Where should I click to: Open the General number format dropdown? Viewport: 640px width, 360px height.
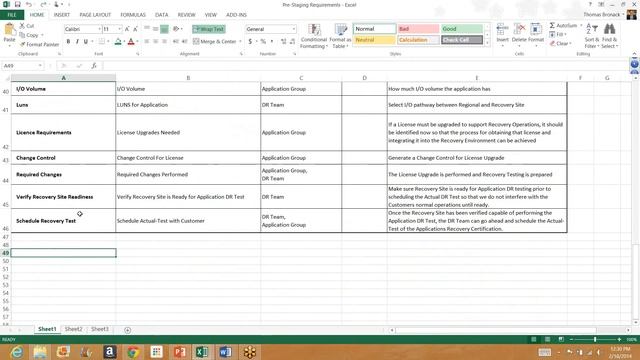coord(293,29)
